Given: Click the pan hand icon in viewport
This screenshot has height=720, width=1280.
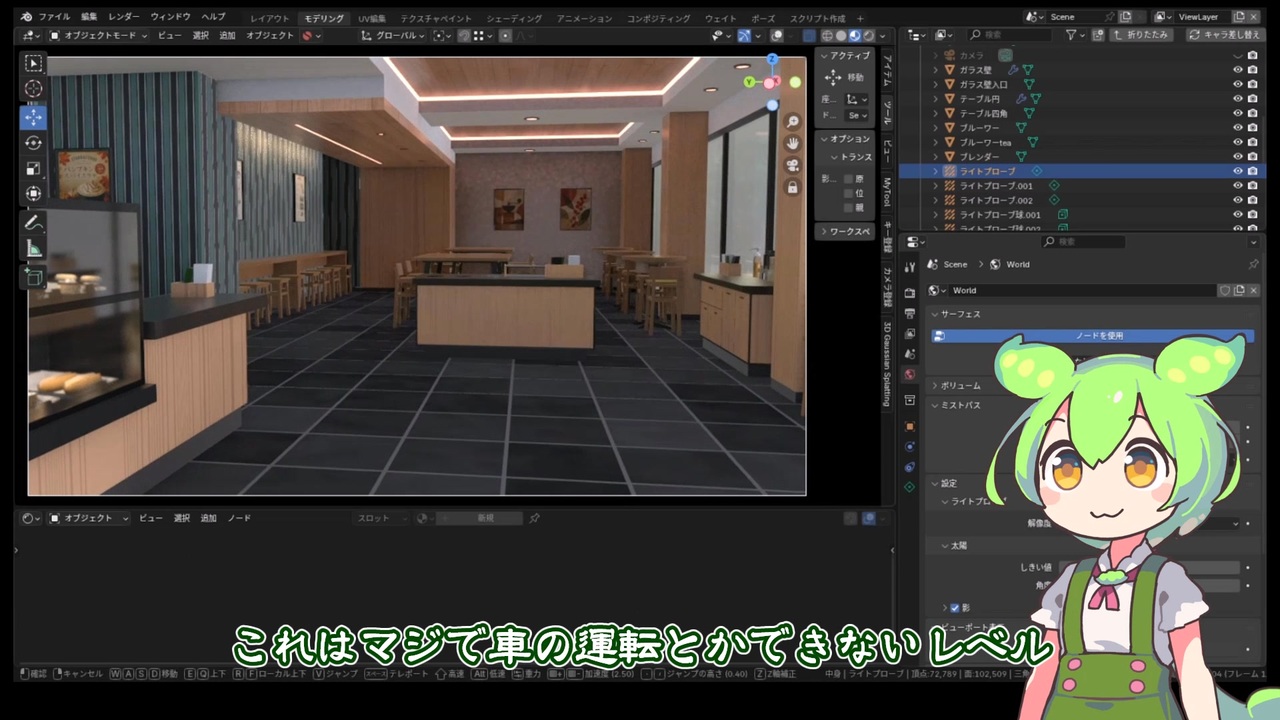Looking at the screenshot, I should click(x=793, y=143).
